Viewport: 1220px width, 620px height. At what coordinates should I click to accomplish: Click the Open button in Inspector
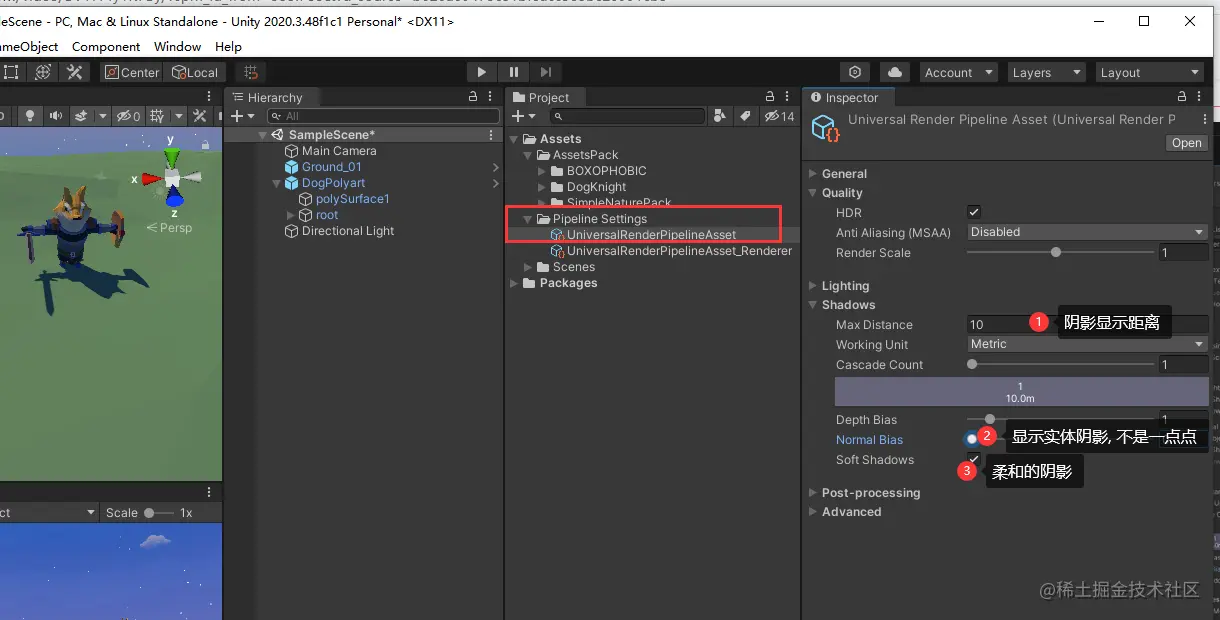[1187, 143]
